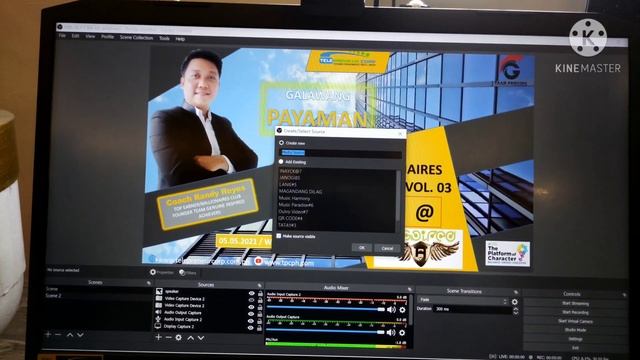Select the Add Existing radio button
The image size is (640, 360).
coord(281,162)
